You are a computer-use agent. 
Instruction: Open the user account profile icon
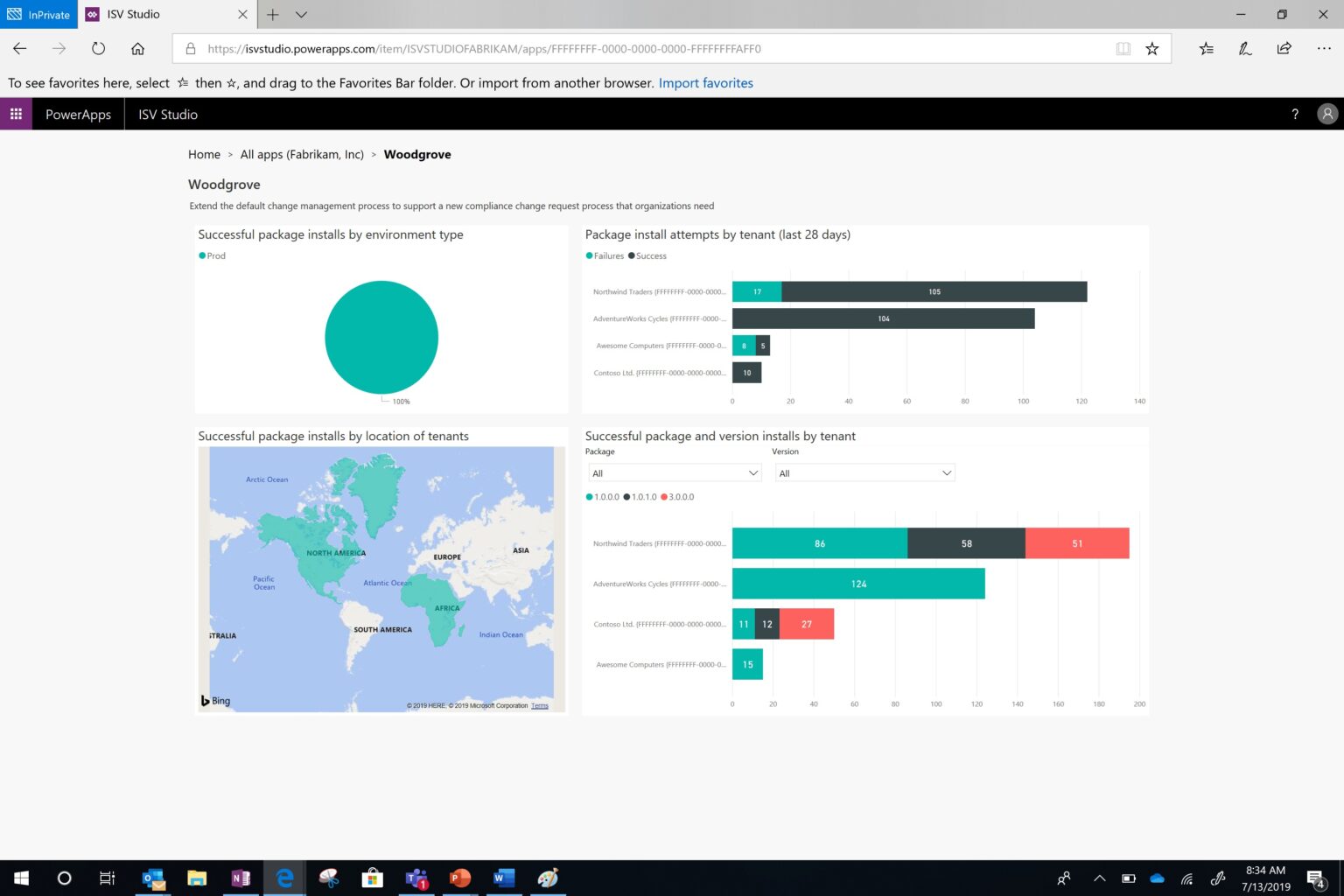pyautogui.click(x=1326, y=114)
